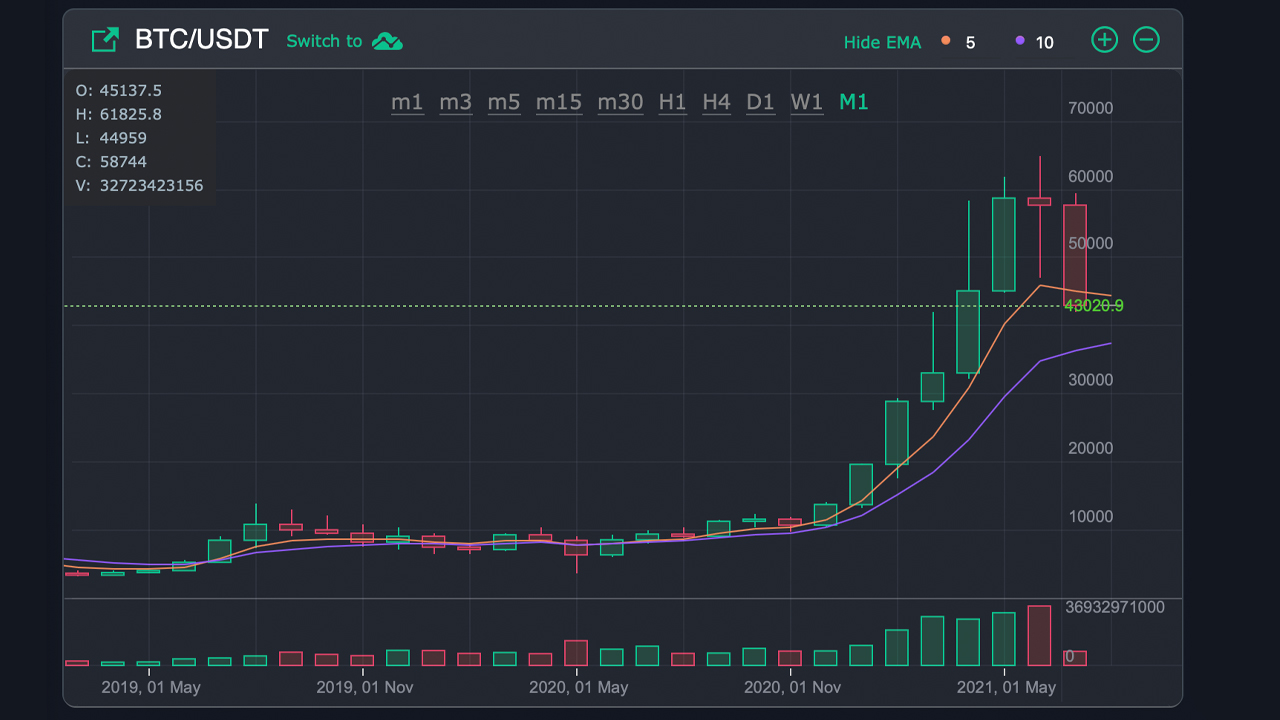
Task: Click the volume axis label 36932971000
Action: click(1115, 607)
